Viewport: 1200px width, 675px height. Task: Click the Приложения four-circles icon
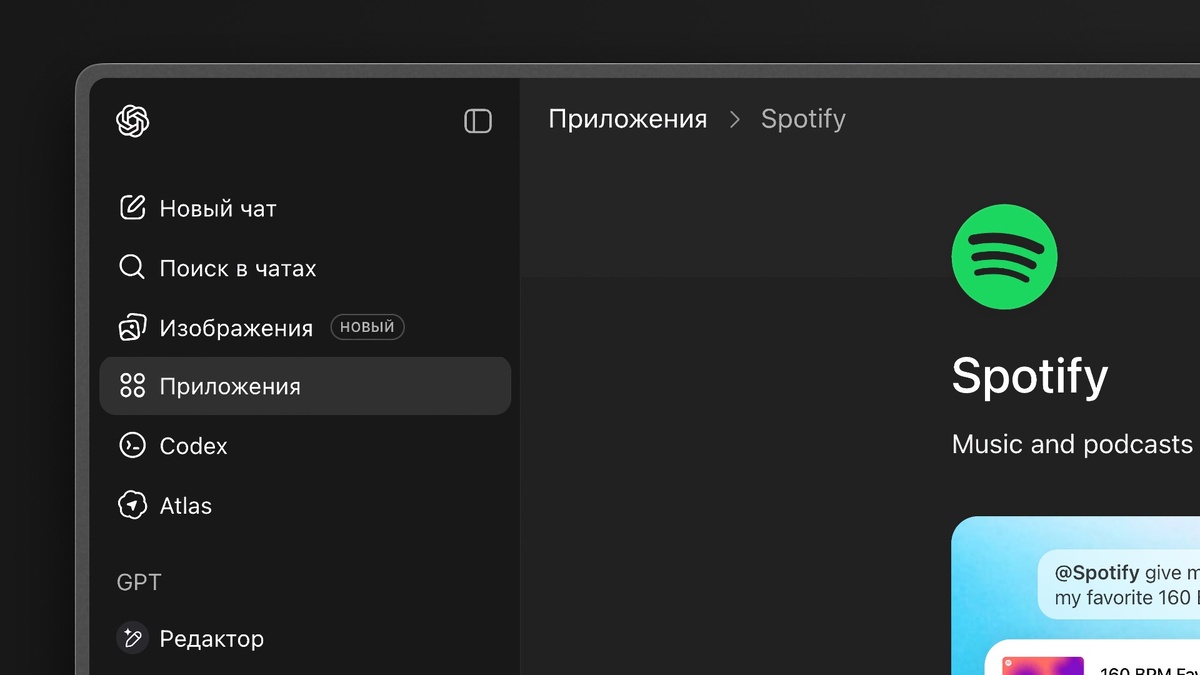click(132, 386)
